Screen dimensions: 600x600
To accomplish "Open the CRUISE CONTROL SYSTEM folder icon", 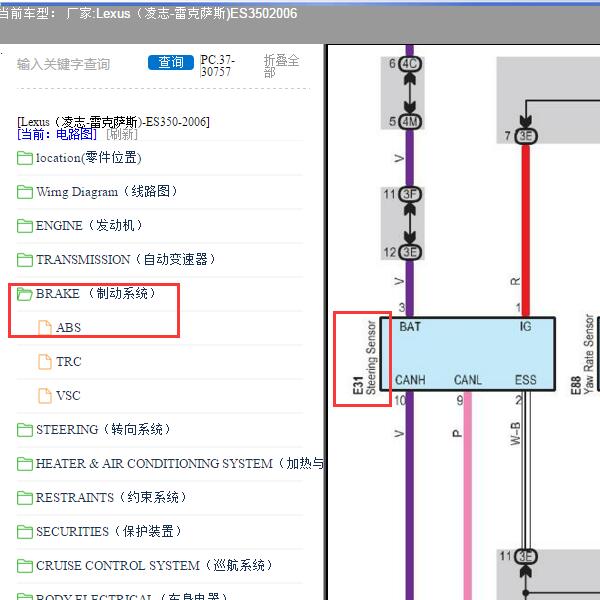I will pos(25,566).
